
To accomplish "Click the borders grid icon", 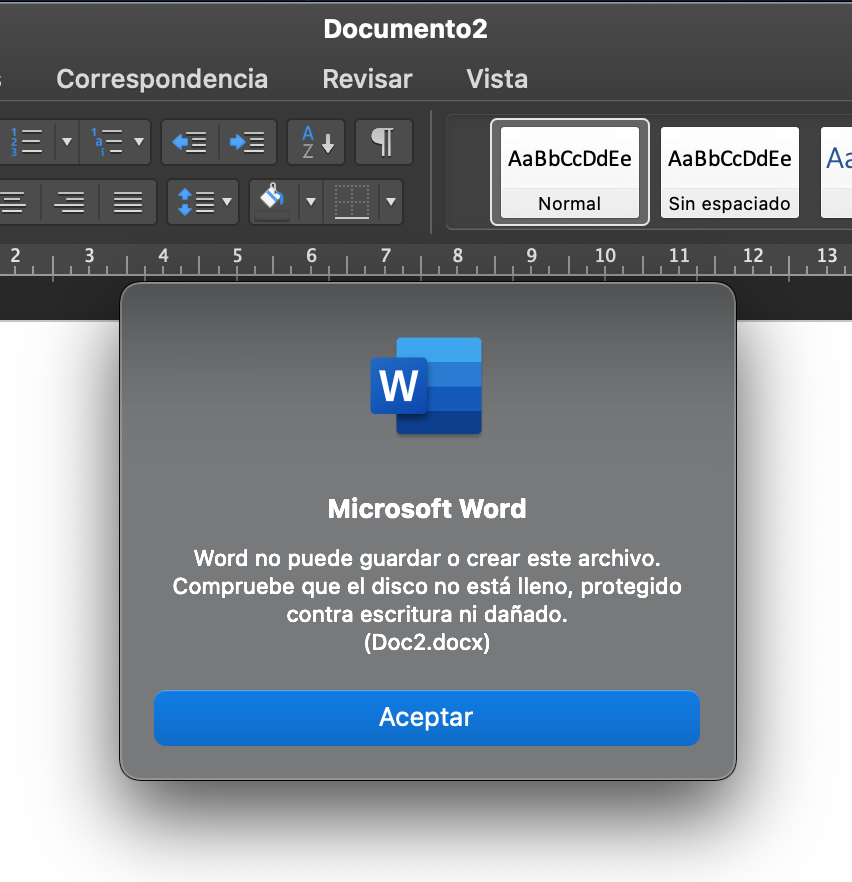I will (352, 202).
